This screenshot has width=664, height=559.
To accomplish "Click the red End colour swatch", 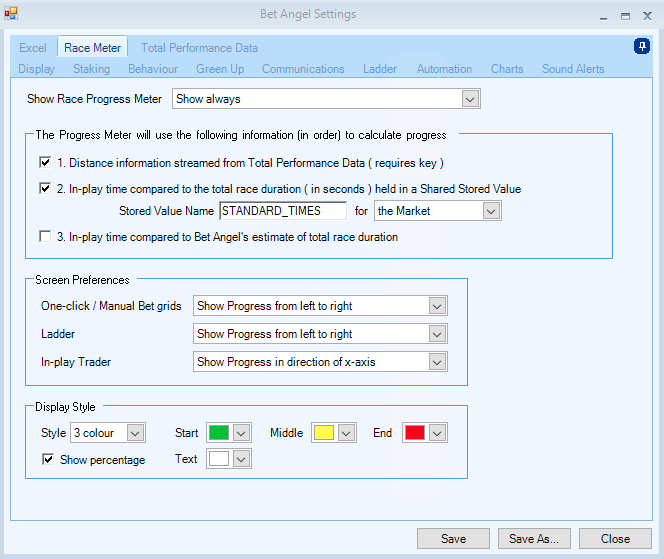I will tap(415, 433).
